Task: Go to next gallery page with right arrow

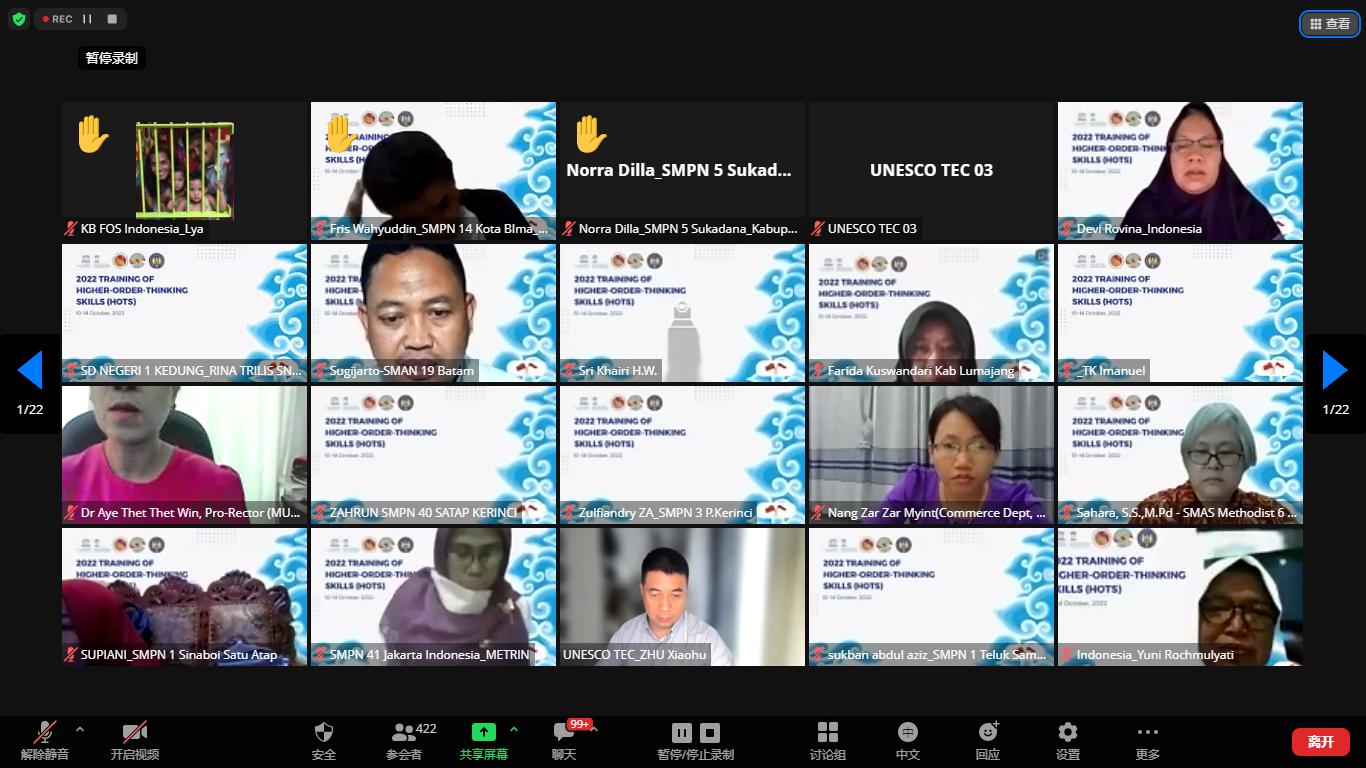Action: coord(1335,370)
